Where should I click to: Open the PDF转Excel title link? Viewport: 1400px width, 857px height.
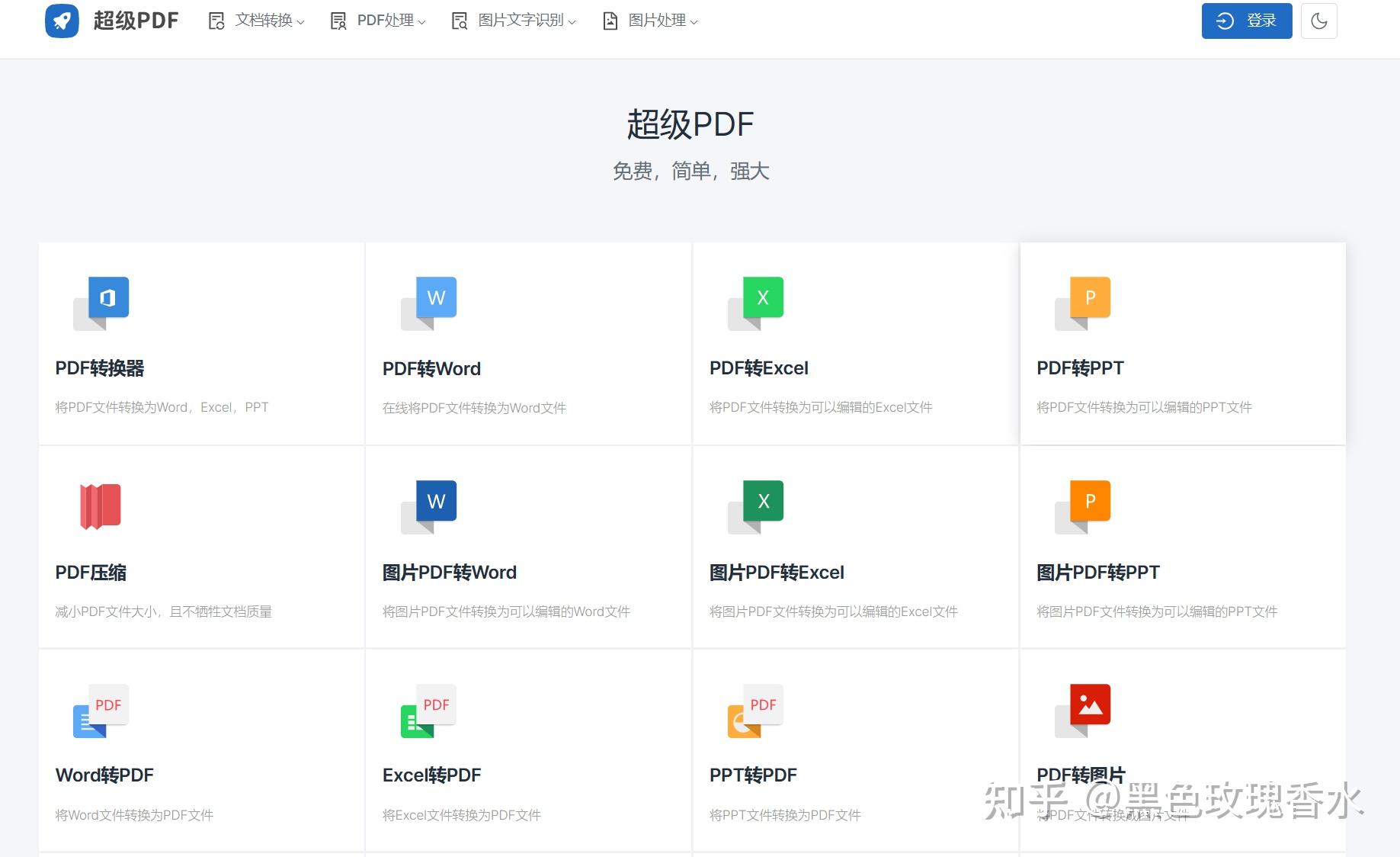[759, 368]
